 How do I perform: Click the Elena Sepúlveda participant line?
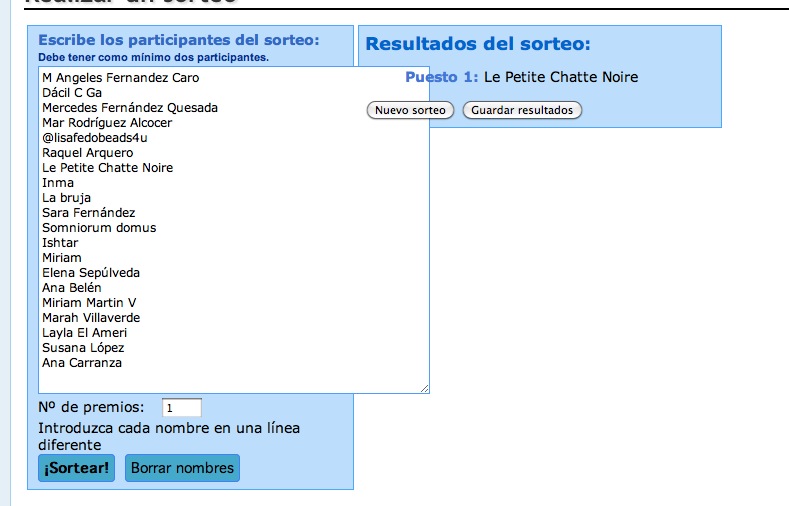coord(91,273)
